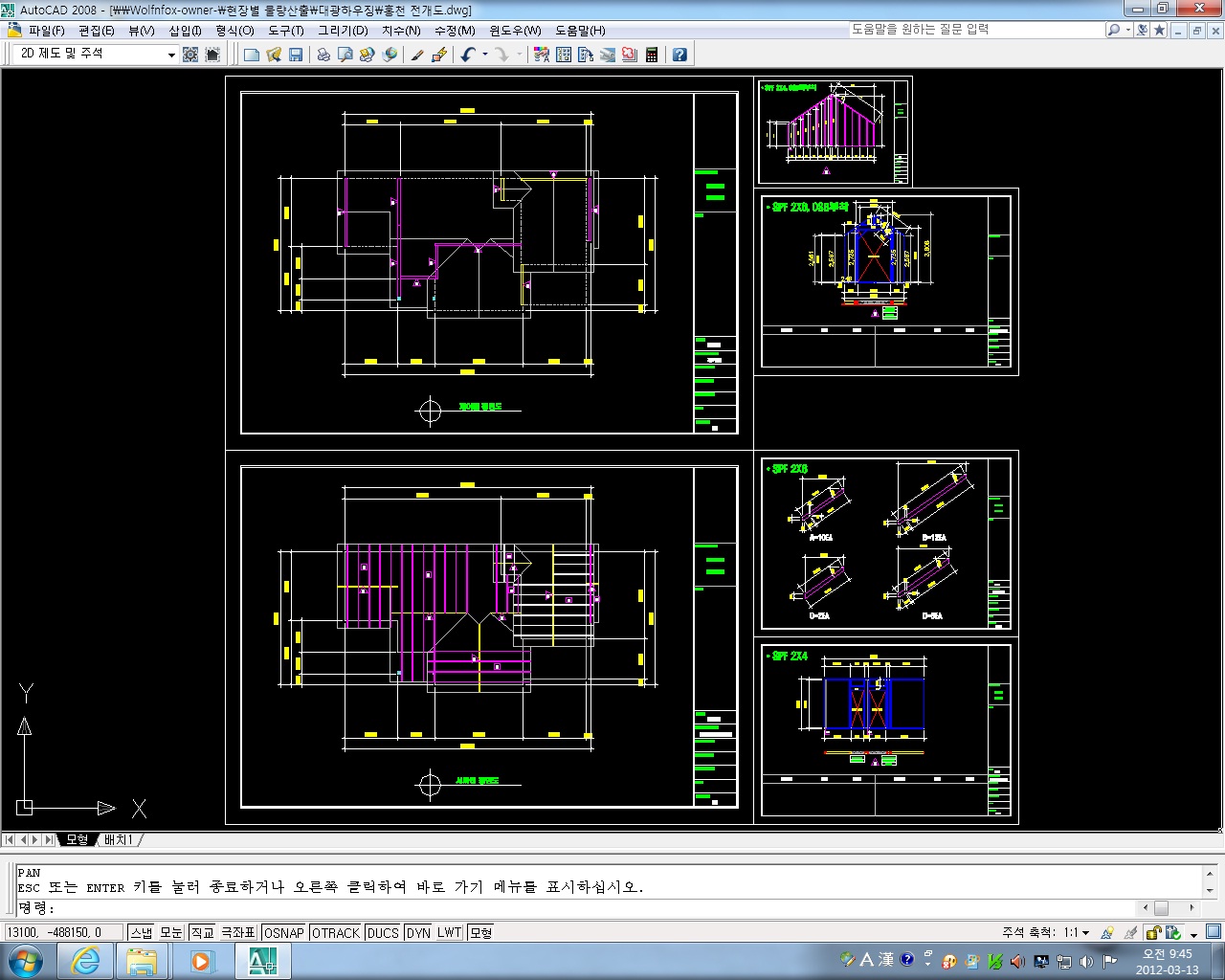The image size is (1225, 980).
Task: Open the QuickCalc calculator icon
Action: coord(652,55)
